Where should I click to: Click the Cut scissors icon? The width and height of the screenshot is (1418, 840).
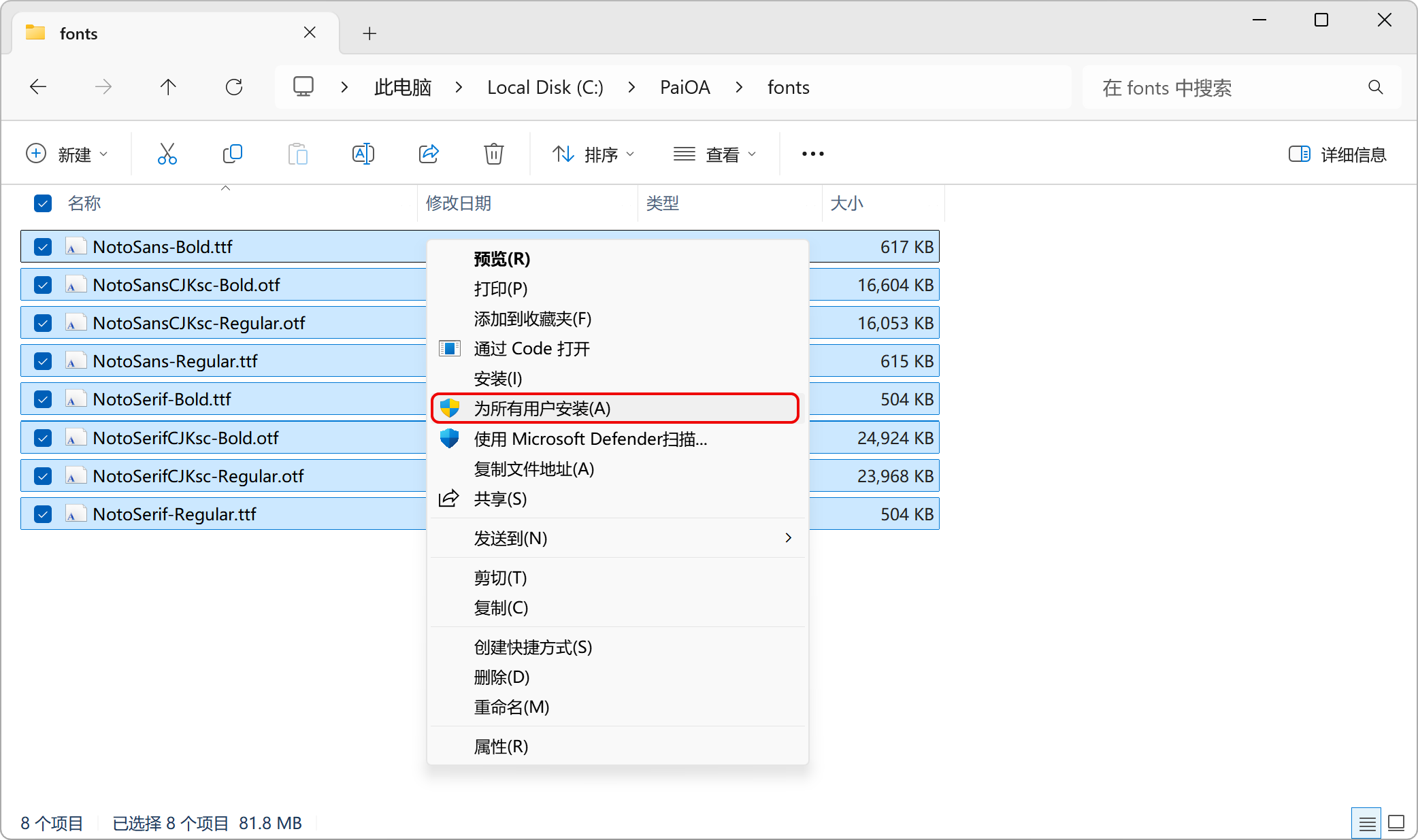coord(167,154)
